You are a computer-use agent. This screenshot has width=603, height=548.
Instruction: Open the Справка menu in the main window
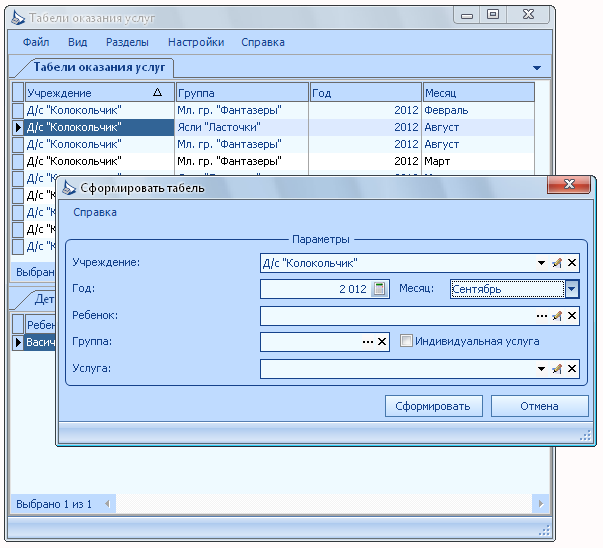(x=263, y=42)
